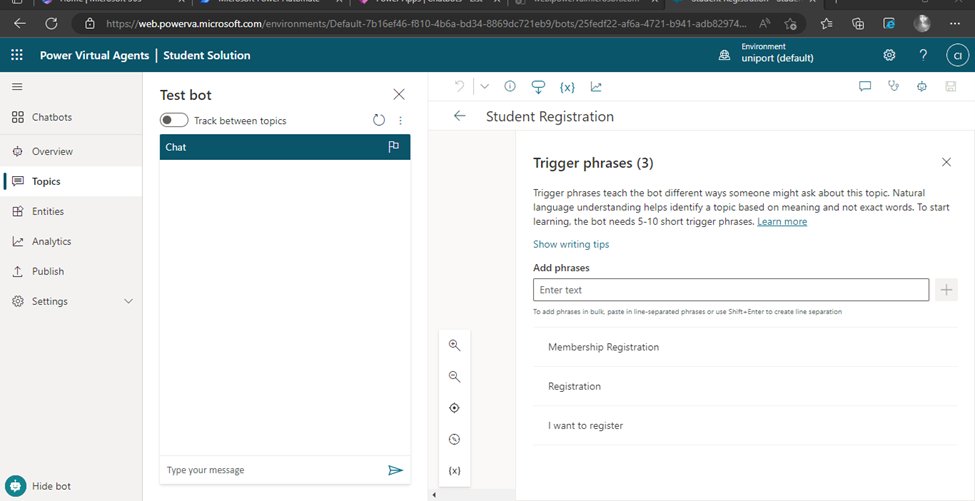Click the canvas horizontal scrollbar left arrow
975x501 pixels.
pyautogui.click(x=434, y=495)
